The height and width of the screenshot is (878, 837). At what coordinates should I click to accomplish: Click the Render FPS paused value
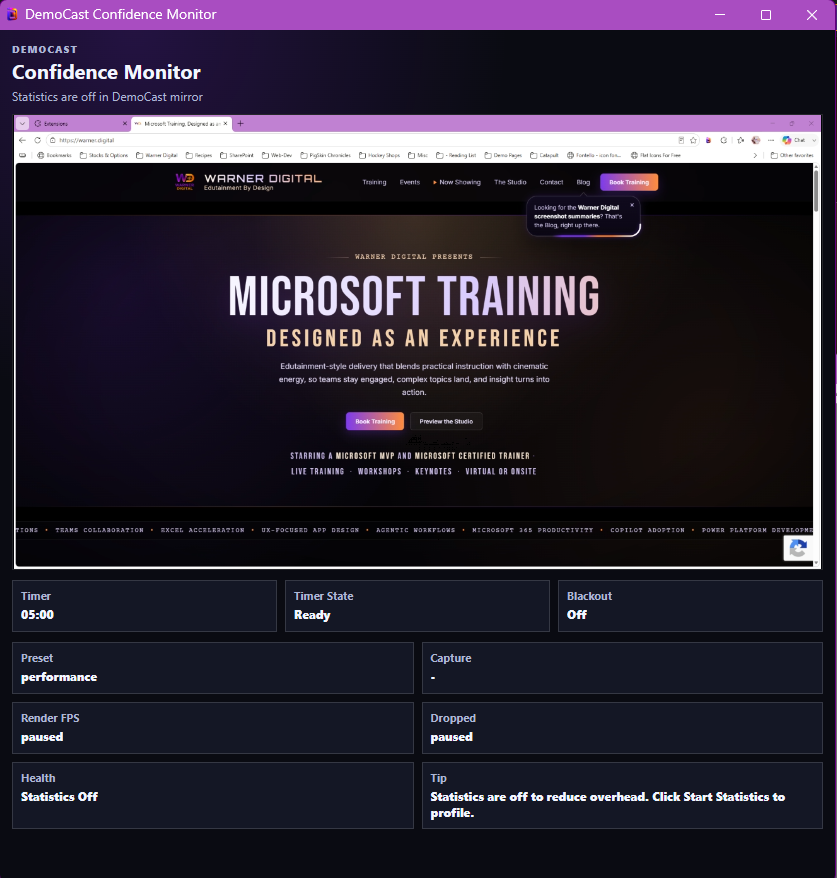[x=42, y=737]
